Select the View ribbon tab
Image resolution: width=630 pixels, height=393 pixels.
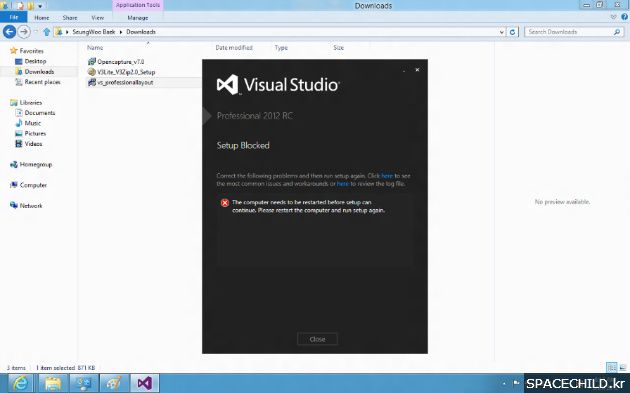click(98, 18)
